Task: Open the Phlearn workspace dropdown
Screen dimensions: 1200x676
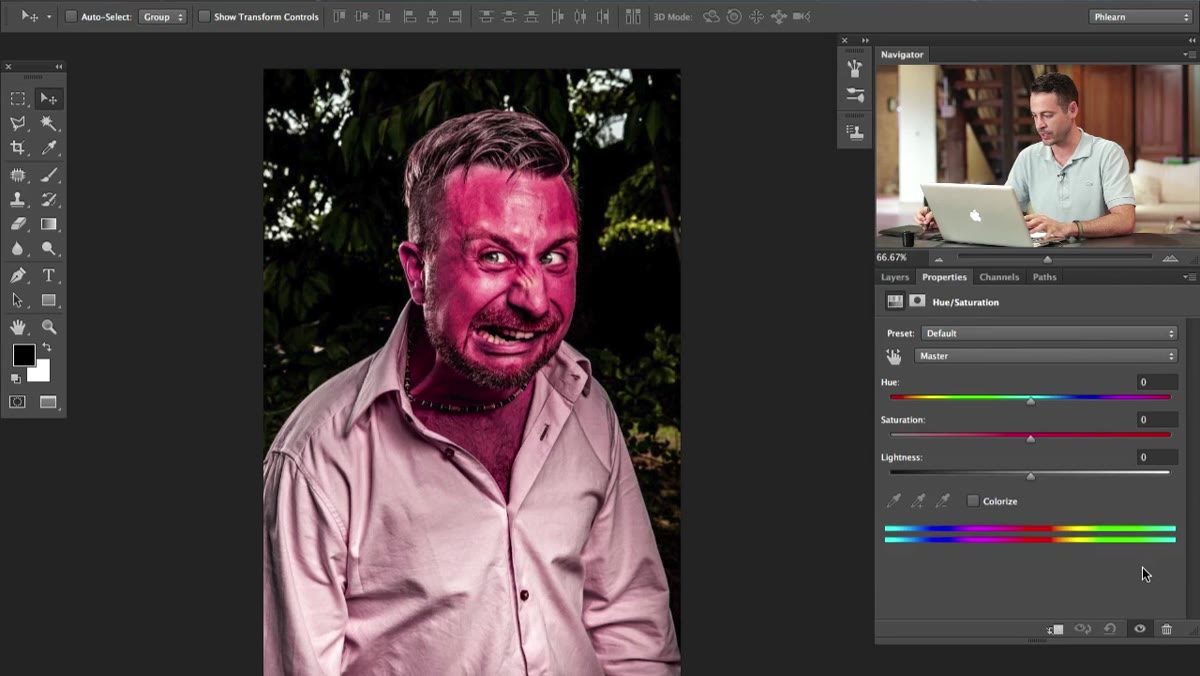Action: (1140, 17)
